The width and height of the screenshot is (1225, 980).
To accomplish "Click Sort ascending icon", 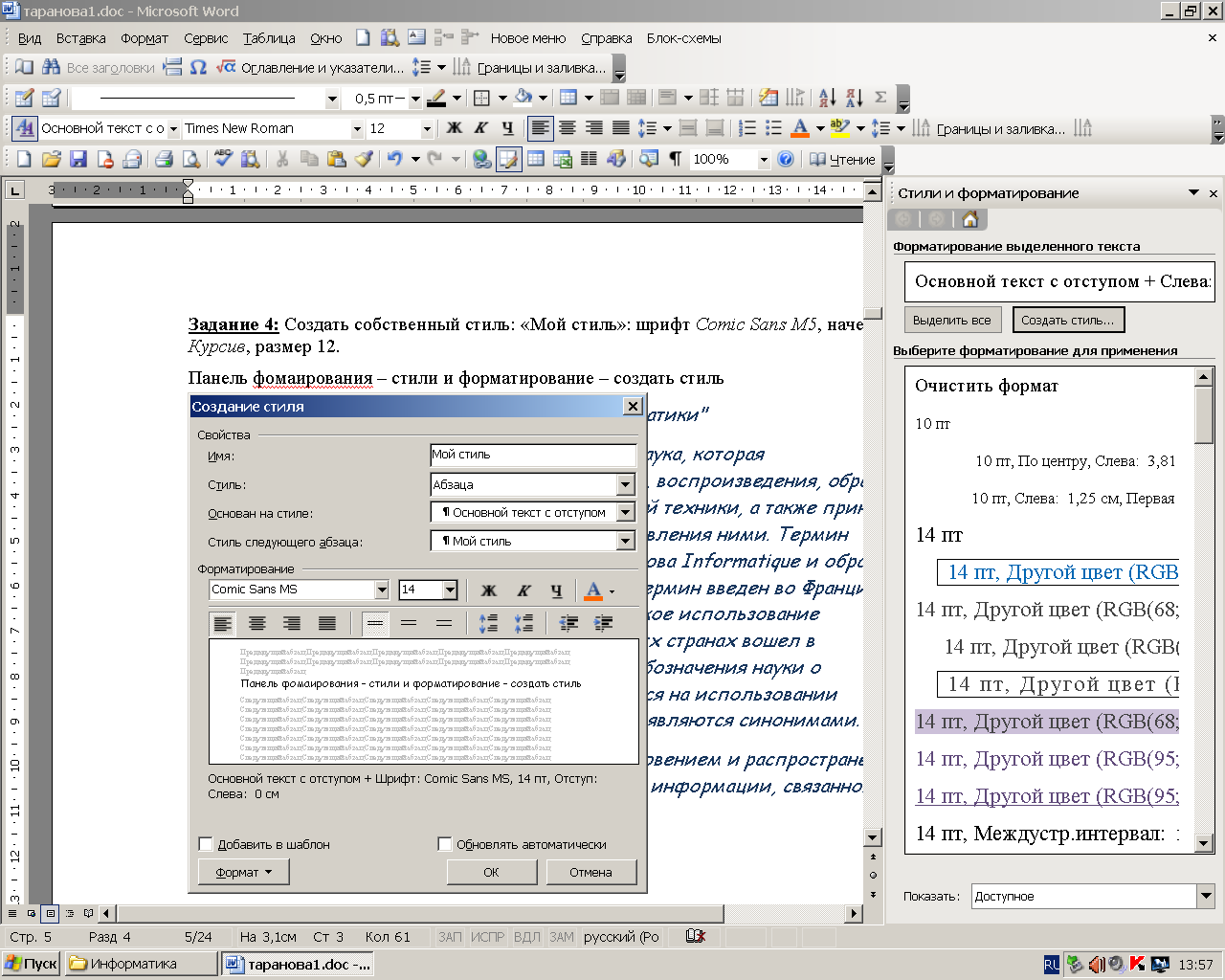I will click(828, 98).
